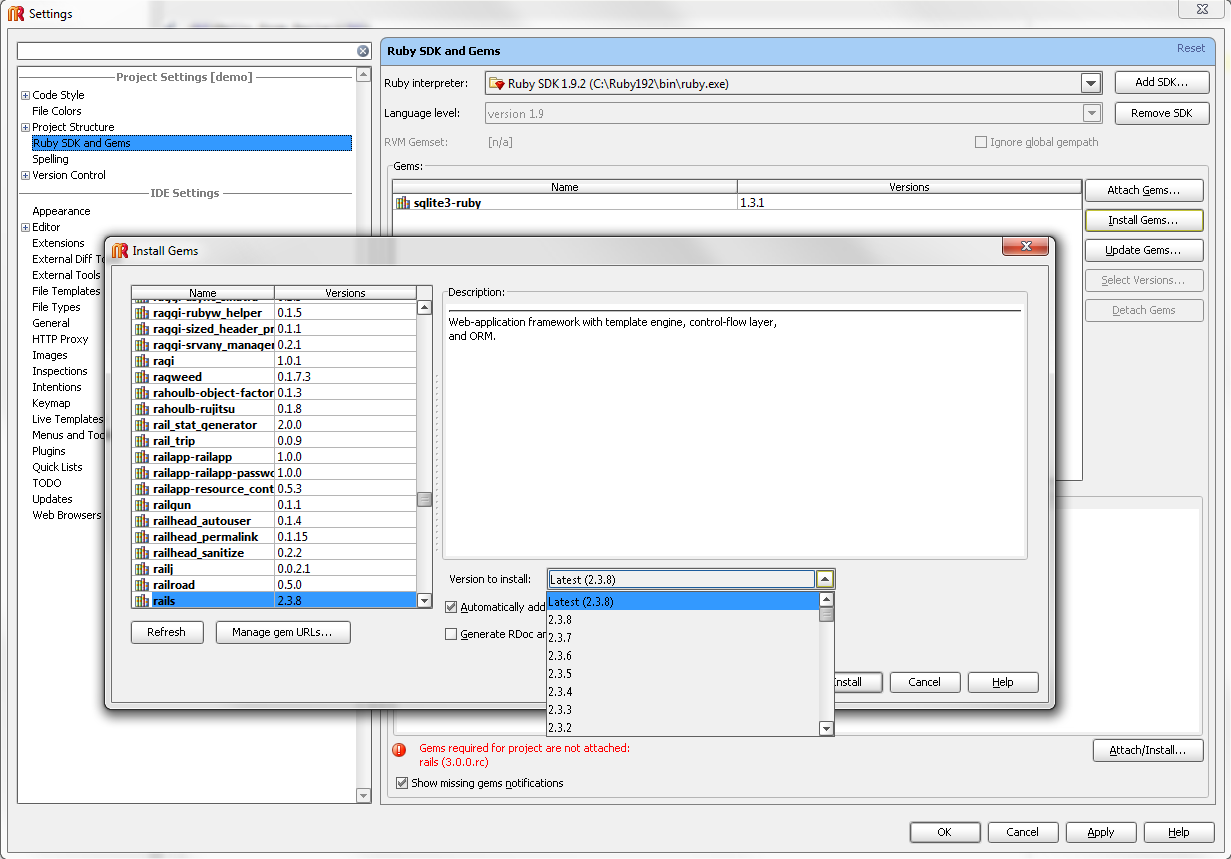Click the Reset link in the Settings header
Image resolution: width=1231 pixels, height=859 pixels.
coord(1191,48)
